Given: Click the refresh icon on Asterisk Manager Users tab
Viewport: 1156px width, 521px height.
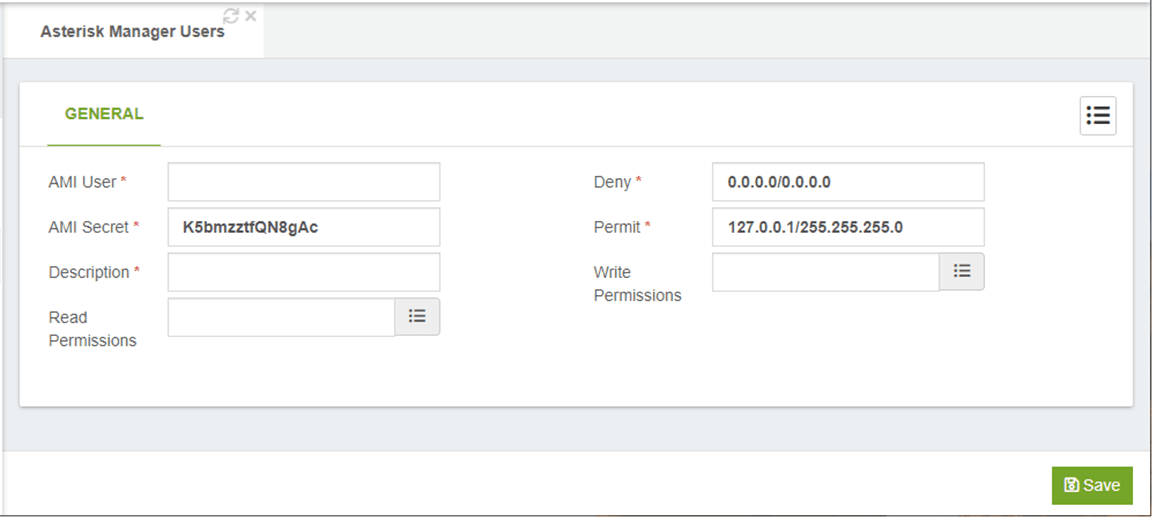Looking at the screenshot, I should pos(231,15).
